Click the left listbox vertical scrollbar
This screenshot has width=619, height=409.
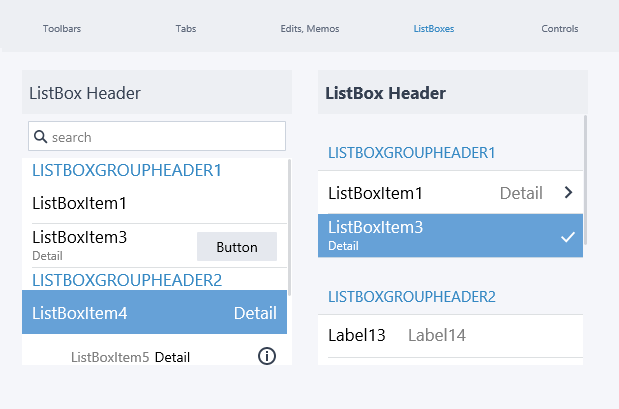point(289,227)
